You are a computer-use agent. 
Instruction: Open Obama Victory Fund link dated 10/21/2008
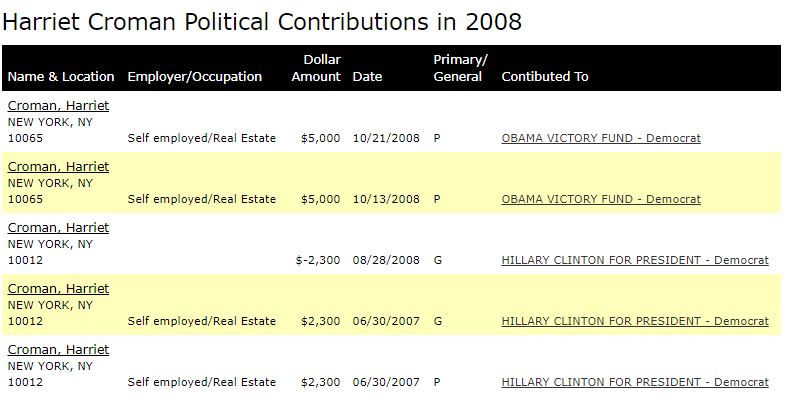(601, 138)
